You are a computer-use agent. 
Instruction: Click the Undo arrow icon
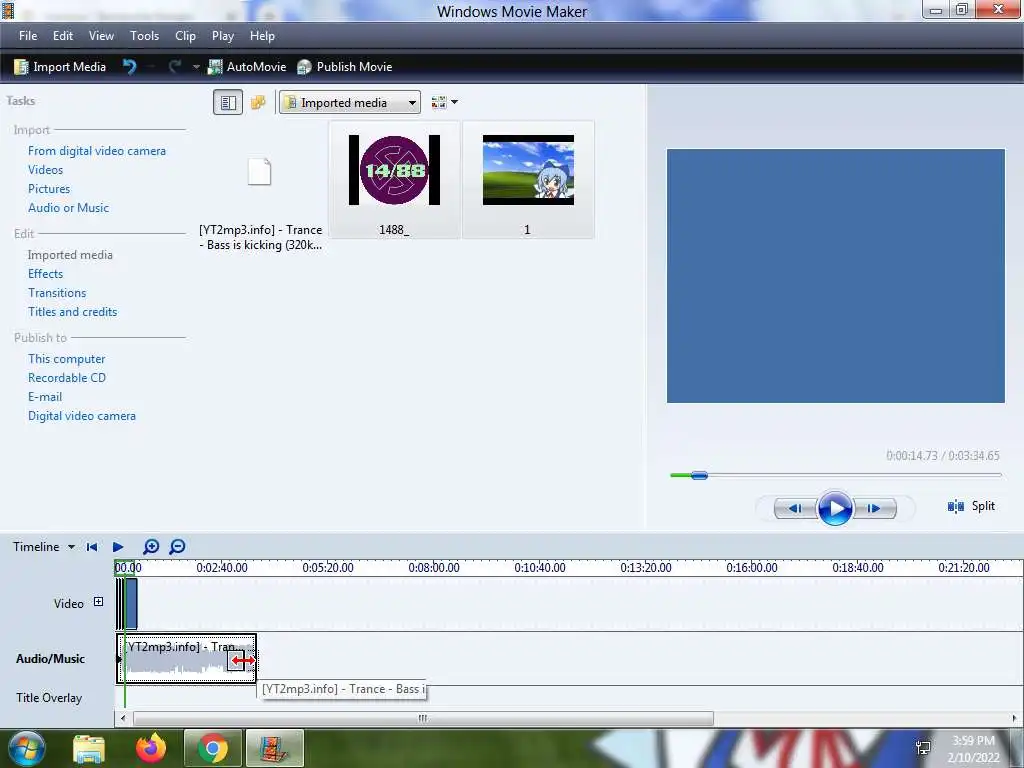point(130,67)
